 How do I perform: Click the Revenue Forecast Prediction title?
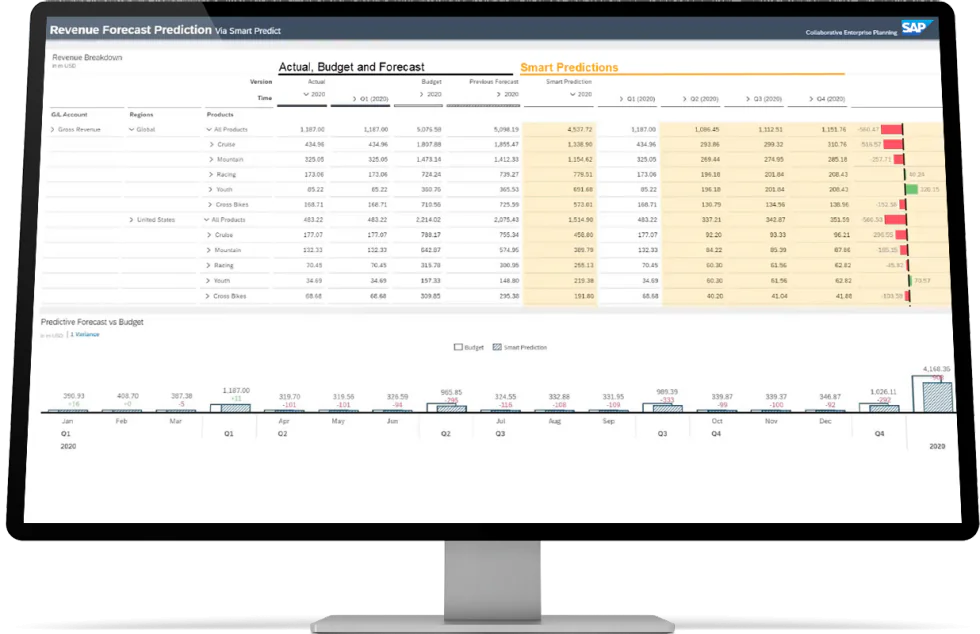[131, 29]
